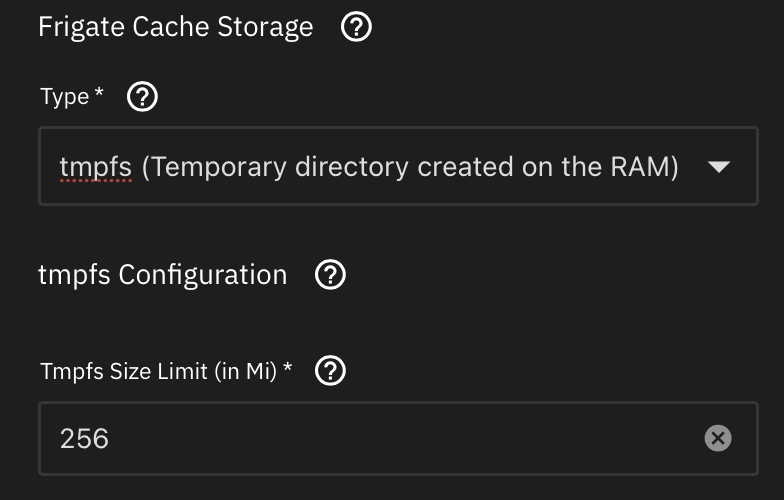The image size is (784, 500).
Task: Click the Tmpfs Size Limit (in Mi) label
Action: point(160,371)
